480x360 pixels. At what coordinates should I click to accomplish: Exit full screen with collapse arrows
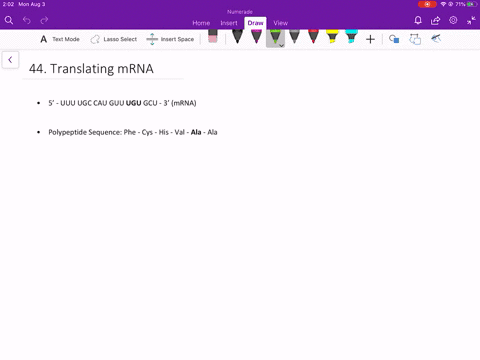(471, 20)
